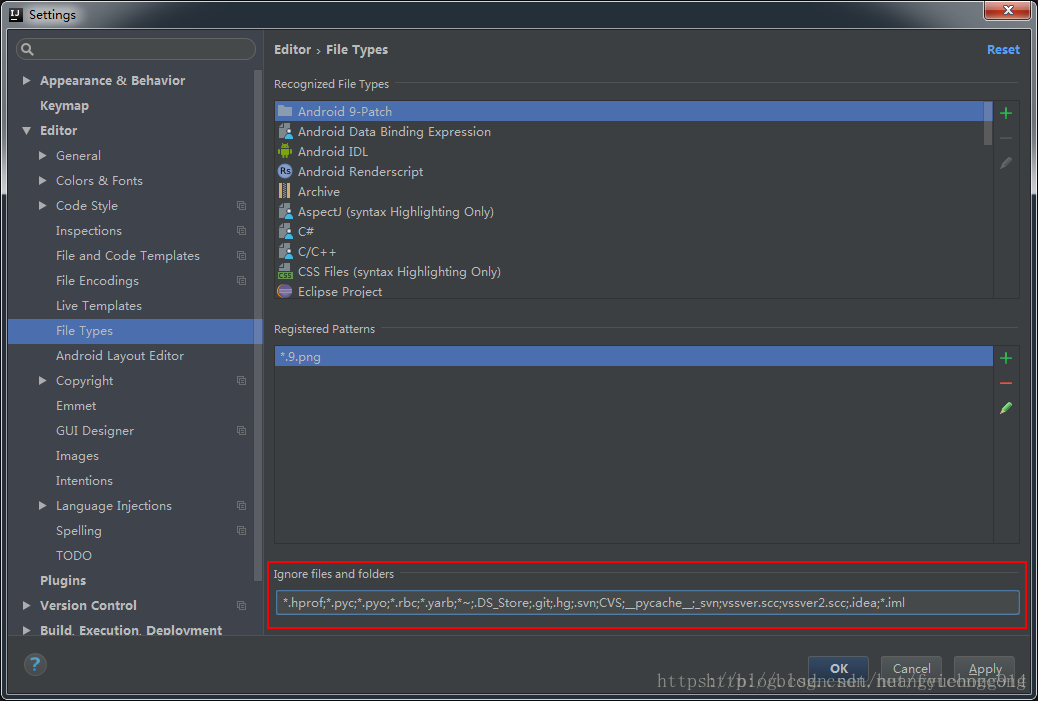The width and height of the screenshot is (1038, 701).
Task: Select the *.9.png pattern
Action: tap(634, 357)
